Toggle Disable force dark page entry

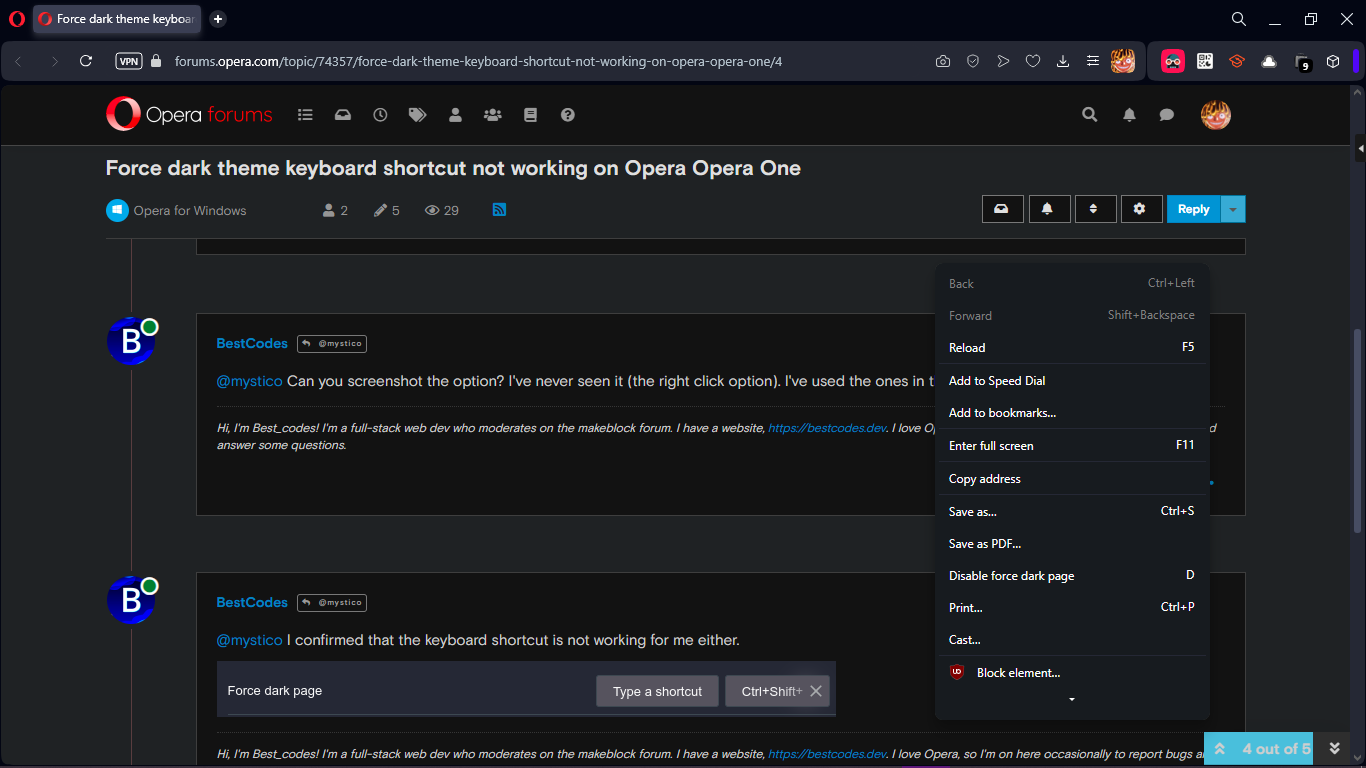(1072, 576)
